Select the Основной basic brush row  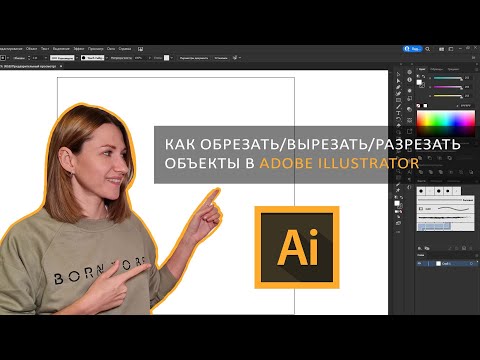pos(445,200)
